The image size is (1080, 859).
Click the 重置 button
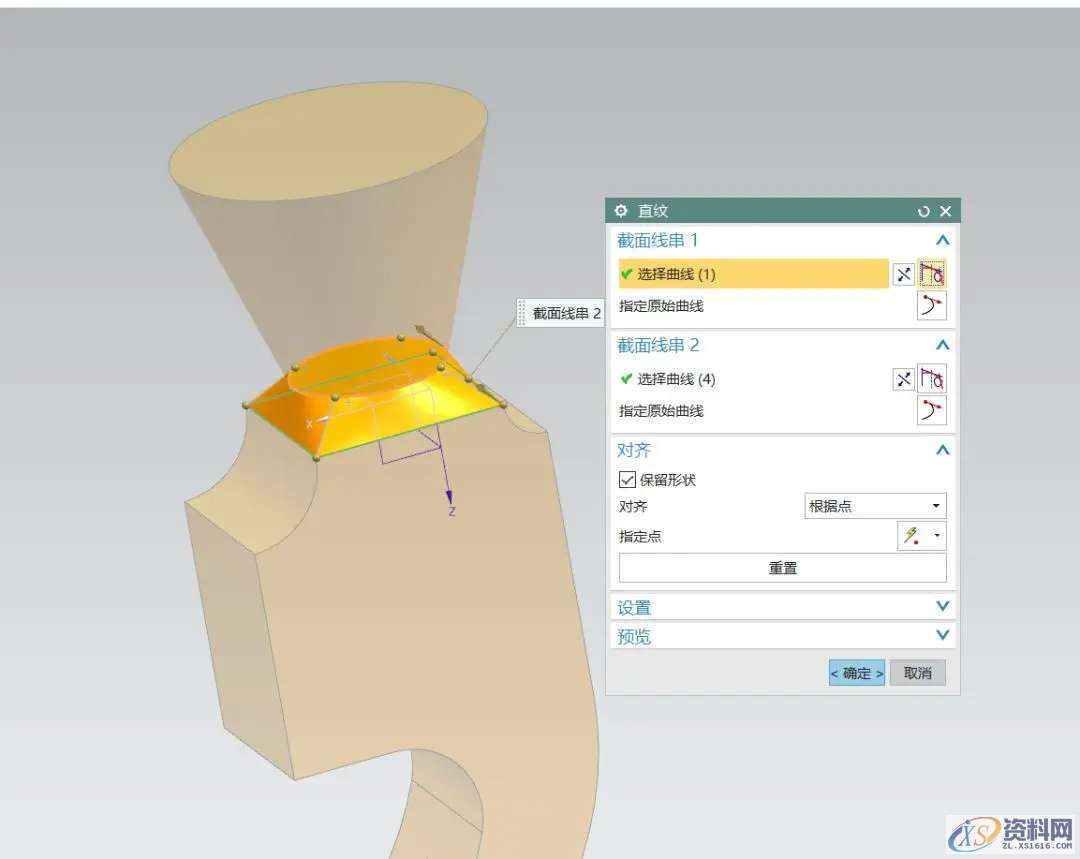pos(782,568)
